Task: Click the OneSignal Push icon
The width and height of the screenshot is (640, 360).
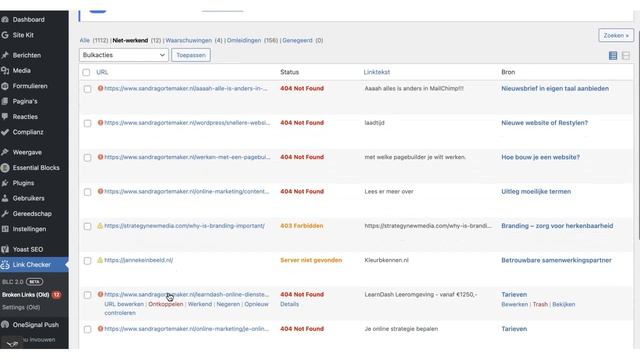Action: tap(5, 325)
